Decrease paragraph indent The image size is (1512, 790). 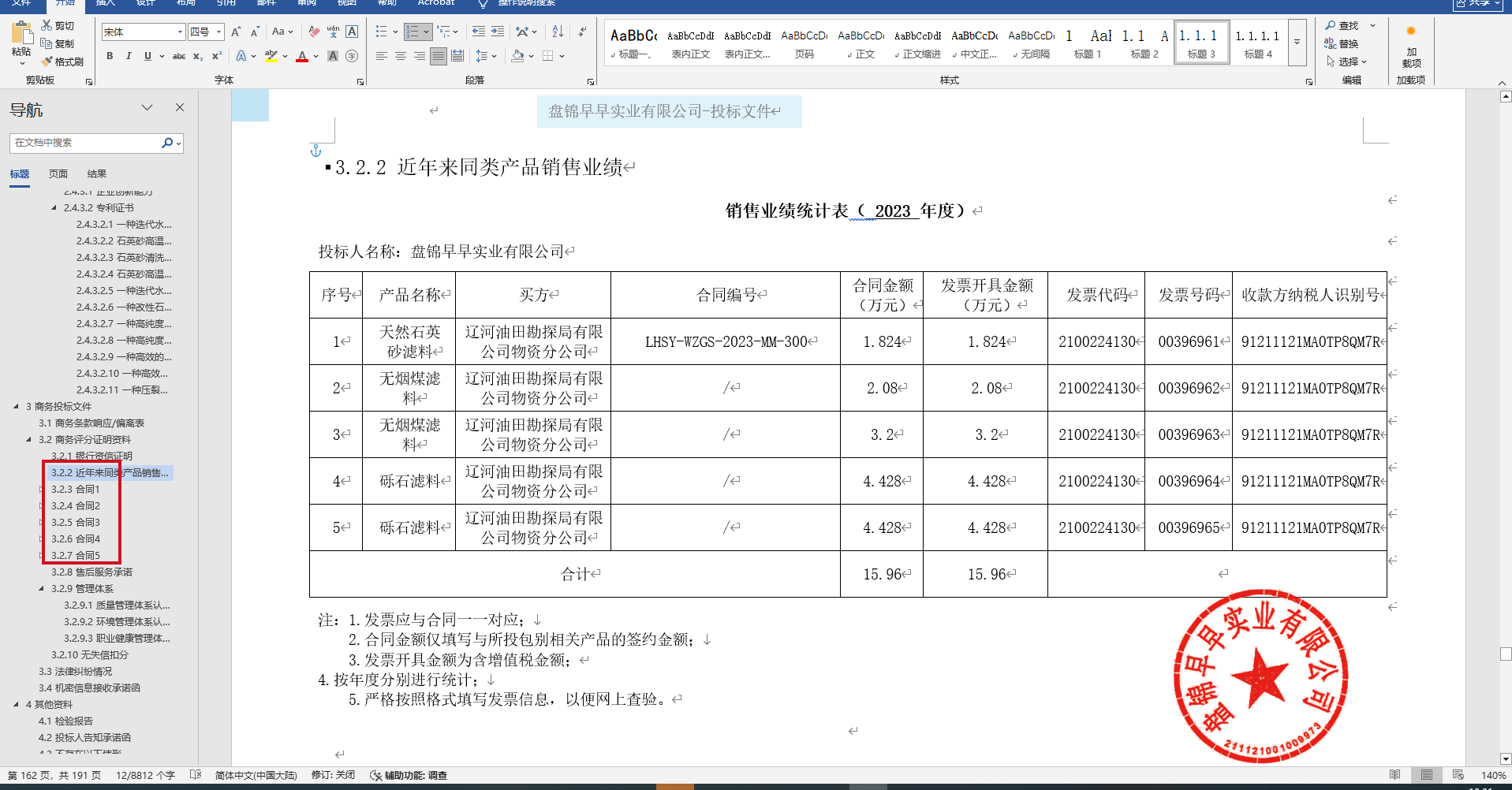(x=479, y=32)
